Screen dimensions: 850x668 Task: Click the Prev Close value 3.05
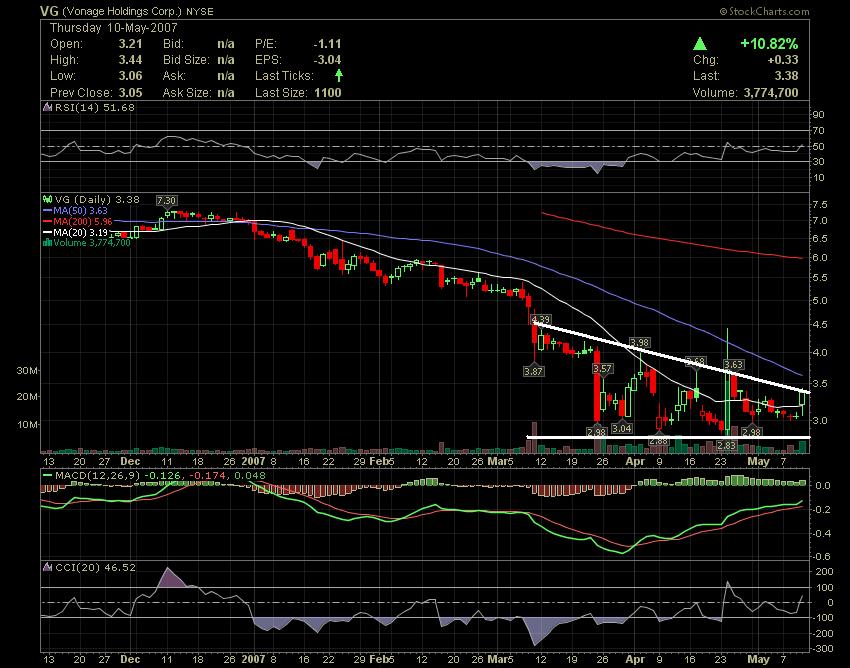pos(131,93)
